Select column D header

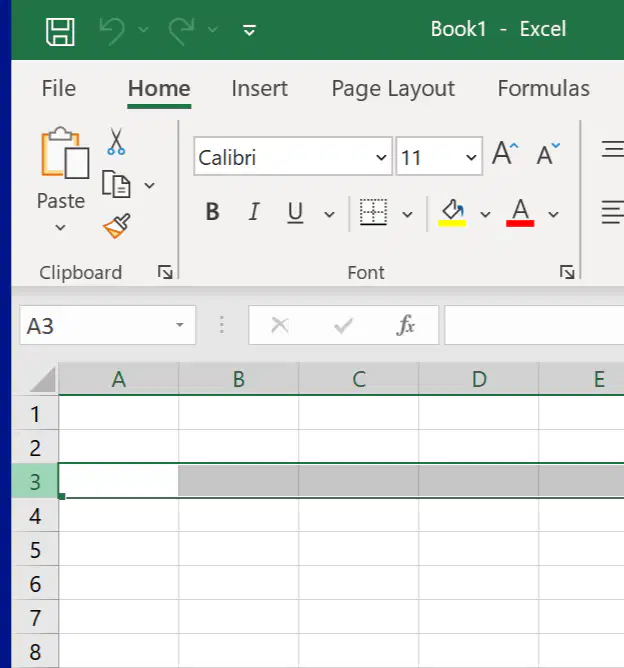[479, 379]
